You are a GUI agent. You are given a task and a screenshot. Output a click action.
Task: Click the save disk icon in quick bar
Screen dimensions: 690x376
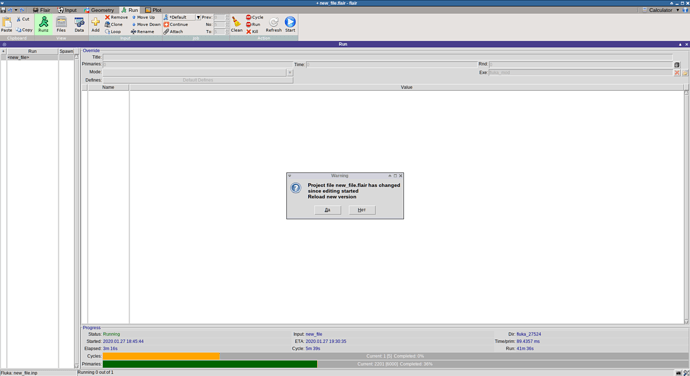tap(3, 10)
